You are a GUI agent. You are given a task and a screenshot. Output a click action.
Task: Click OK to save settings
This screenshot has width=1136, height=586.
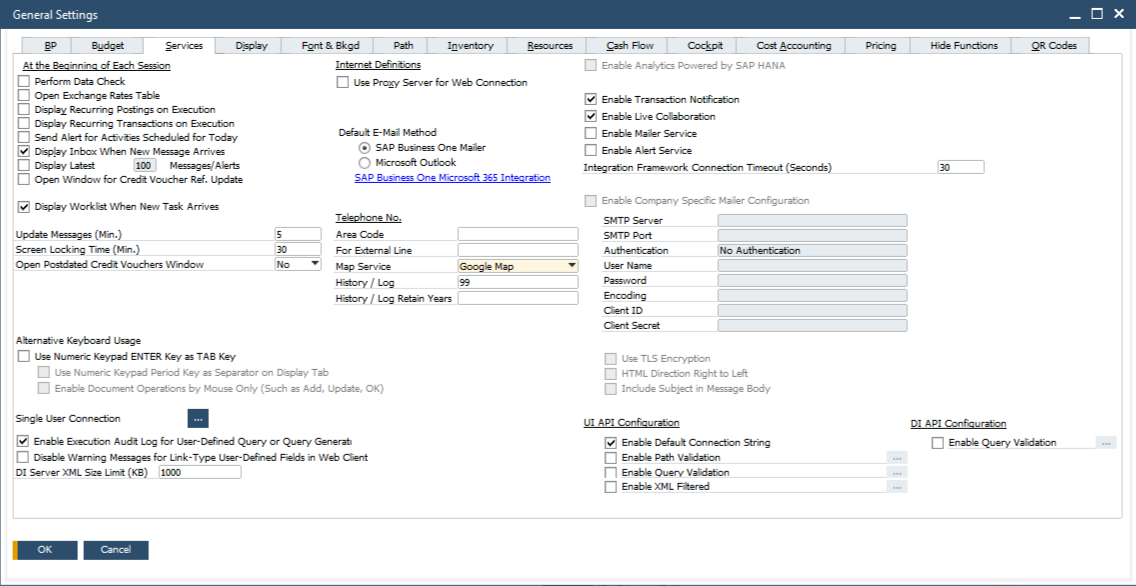45,550
